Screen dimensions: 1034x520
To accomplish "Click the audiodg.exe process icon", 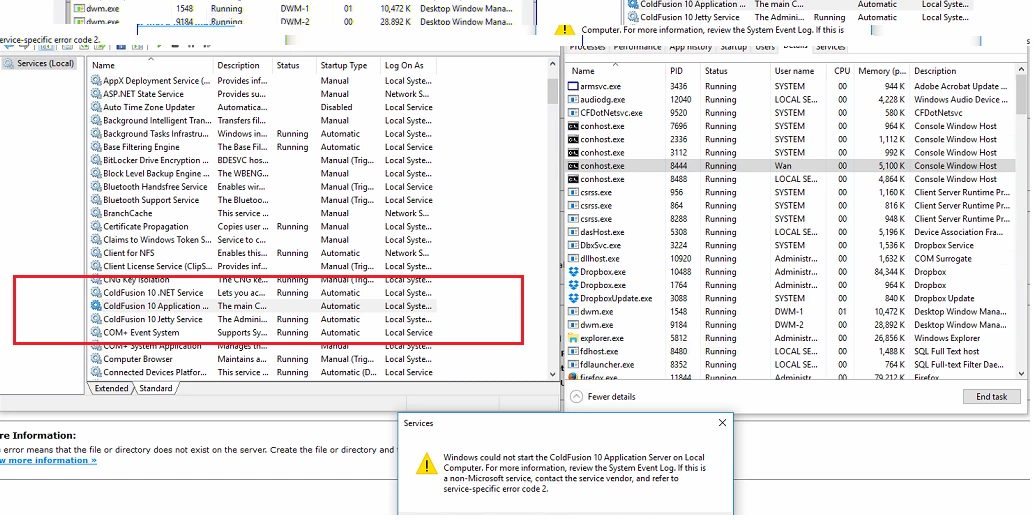I will pos(573,100).
